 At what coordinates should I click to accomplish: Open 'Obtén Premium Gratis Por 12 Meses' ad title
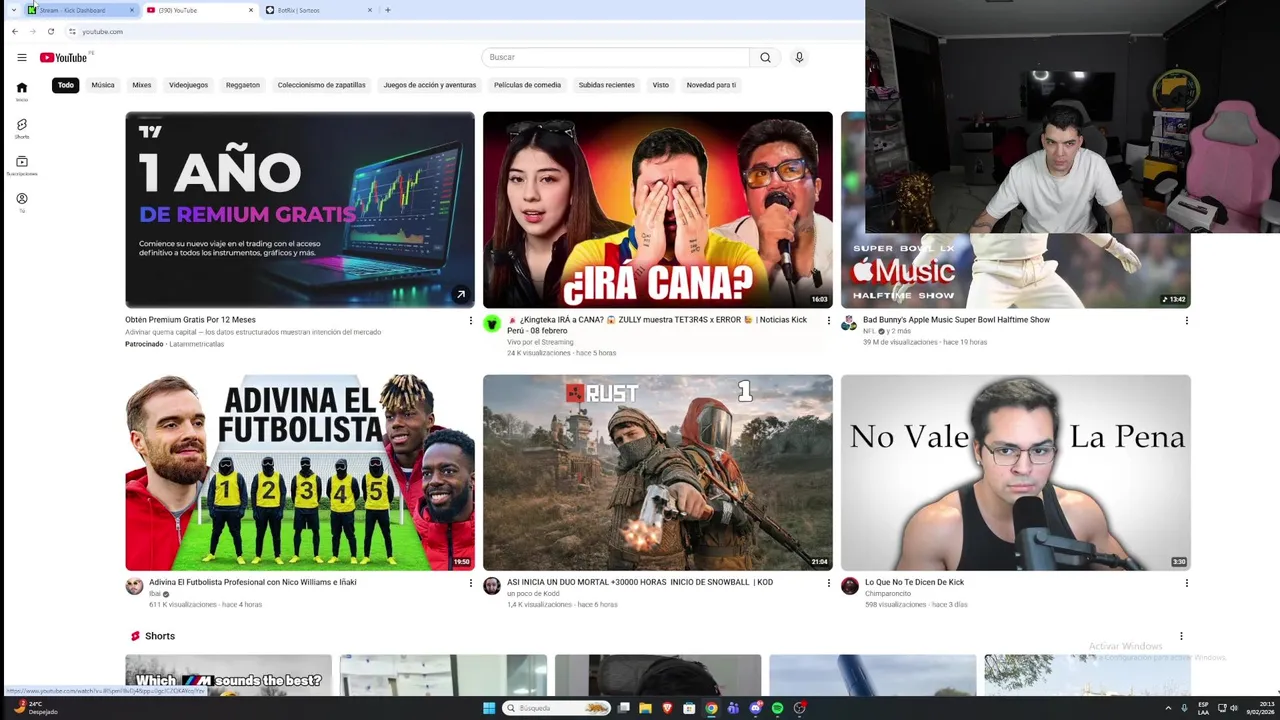190,320
